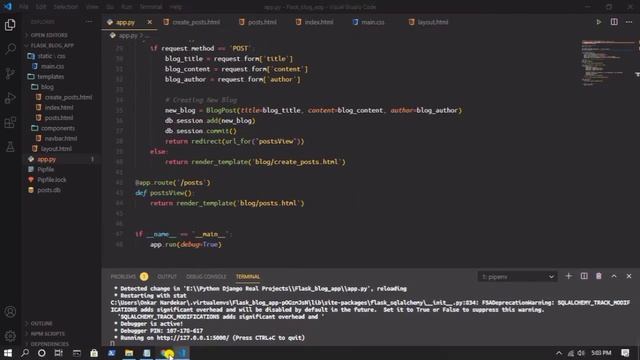Open Task View on taskbar
Screen dimensions: 640x360
click(59, 353)
